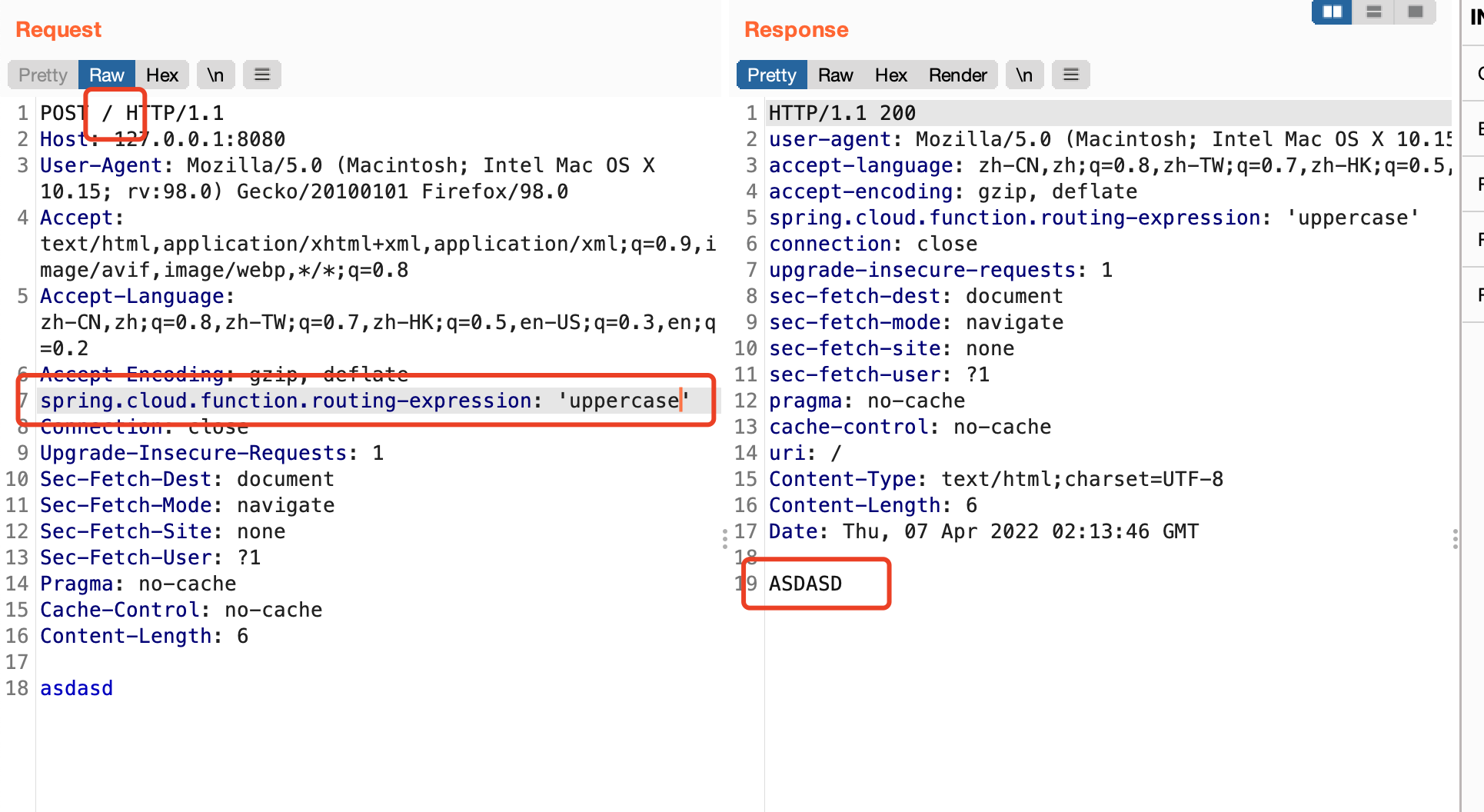Viewport: 1484px width, 812px height.
Task: Open the Render tab in Response
Action: 958,75
